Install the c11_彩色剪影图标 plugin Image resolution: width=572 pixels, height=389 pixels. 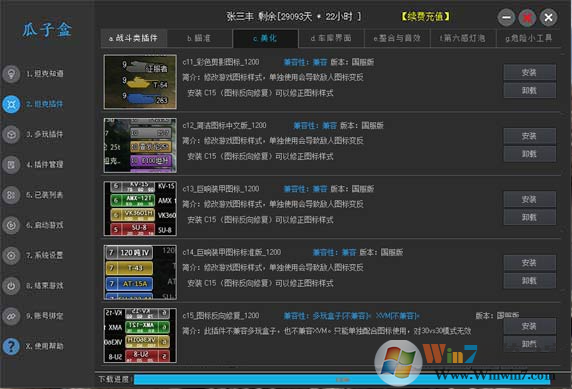(530, 72)
